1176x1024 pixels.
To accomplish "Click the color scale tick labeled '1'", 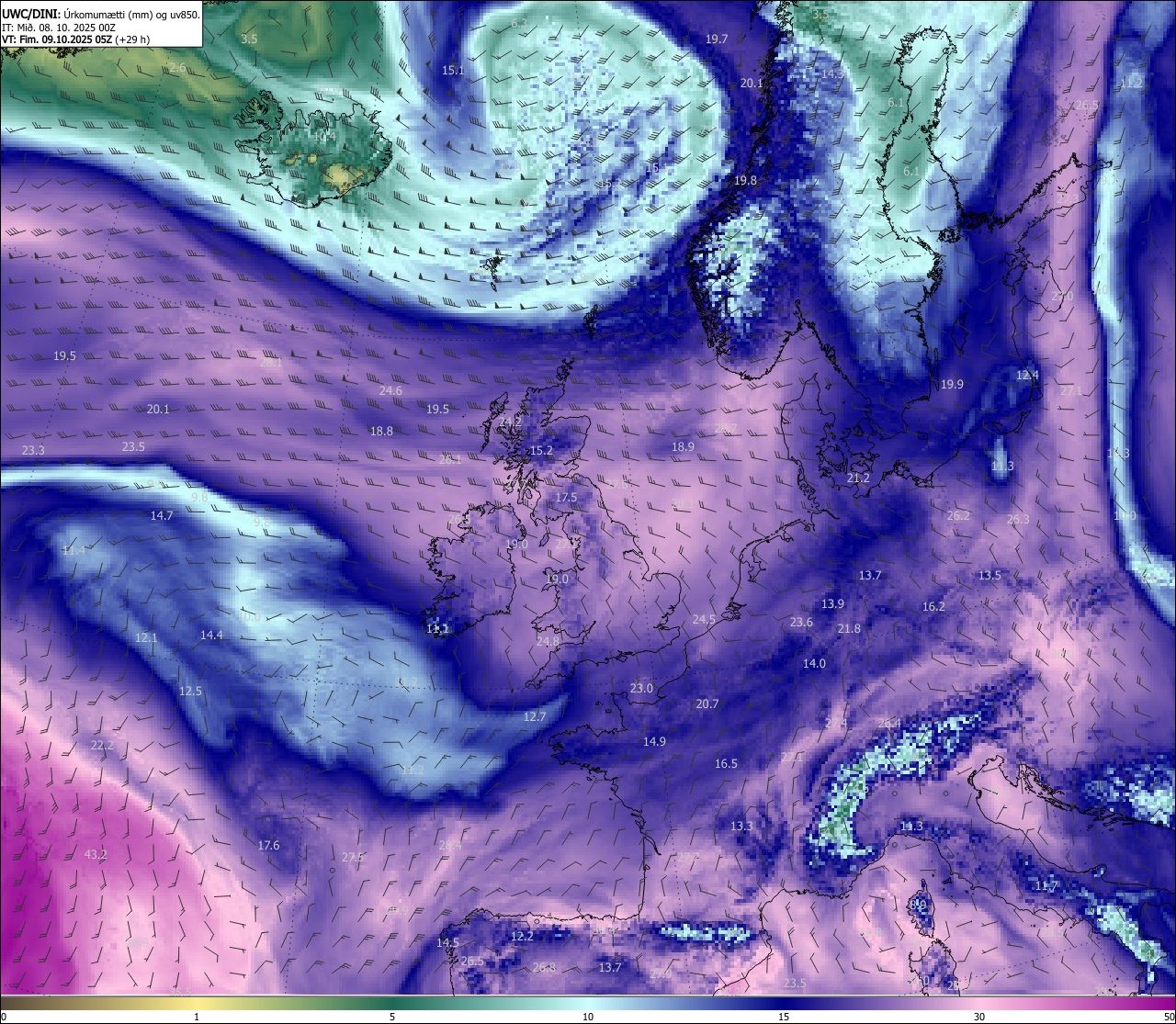I will [x=197, y=1017].
